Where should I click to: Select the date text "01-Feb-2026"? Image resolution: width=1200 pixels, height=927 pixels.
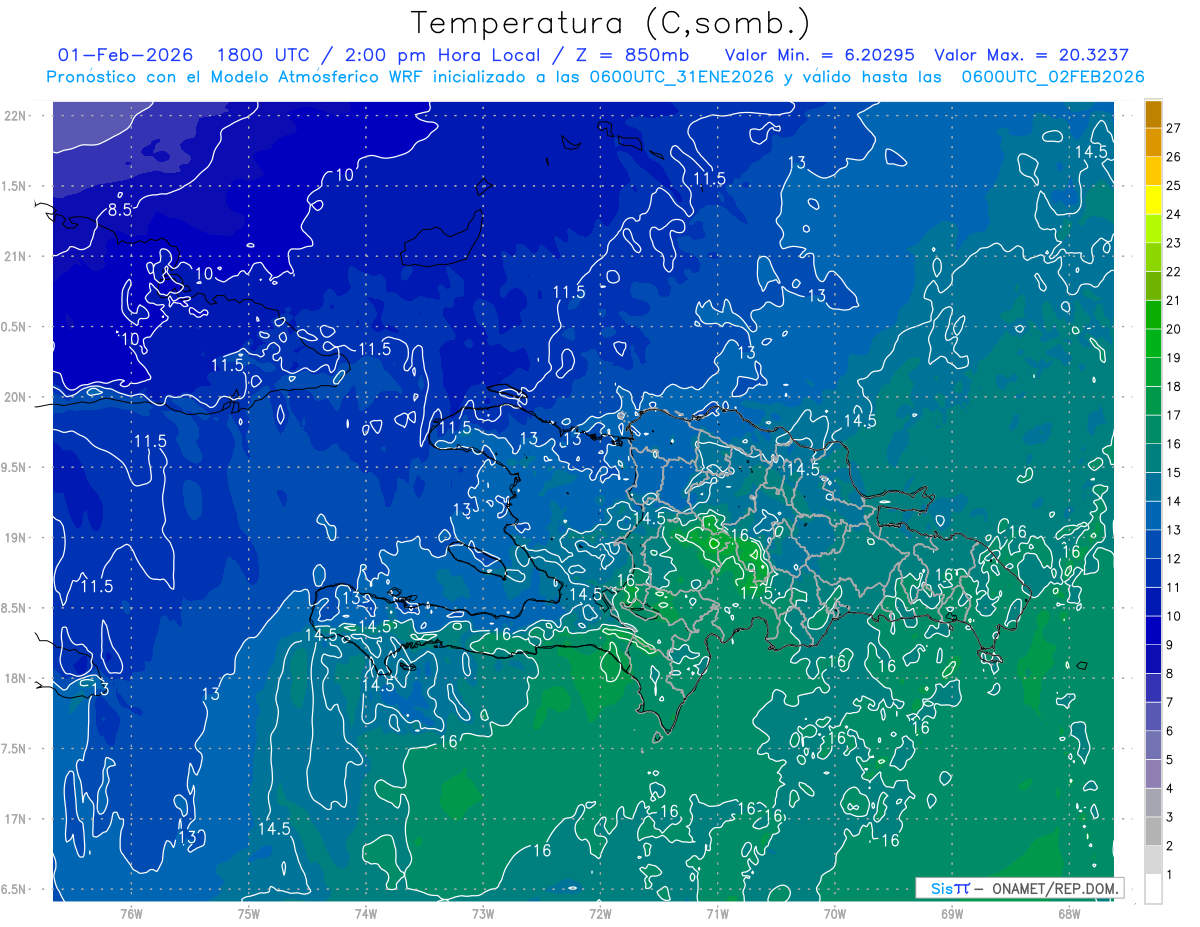pos(125,55)
